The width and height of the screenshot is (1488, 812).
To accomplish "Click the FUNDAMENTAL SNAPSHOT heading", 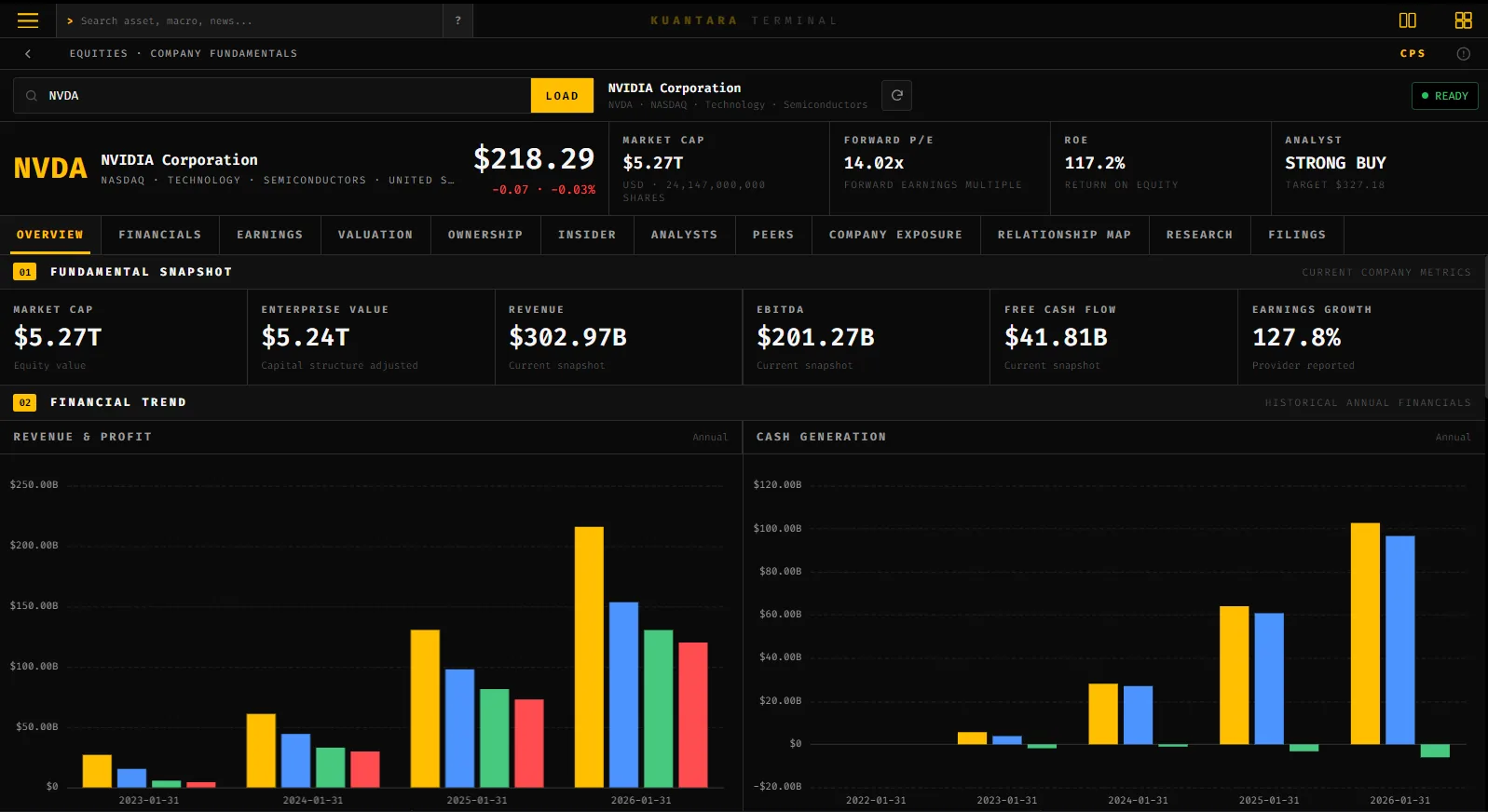I will 141,272.
